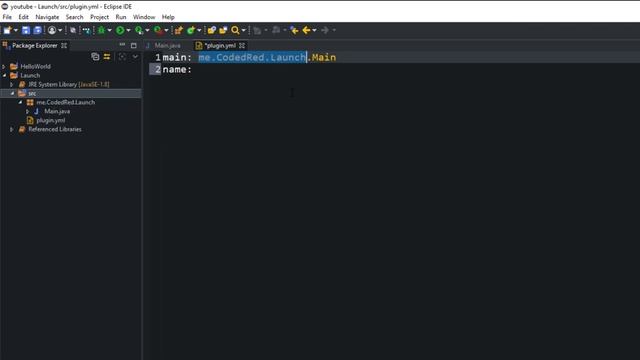Click the New file toolbar icon
The width and height of the screenshot is (640, 360).
coord(7,30)
